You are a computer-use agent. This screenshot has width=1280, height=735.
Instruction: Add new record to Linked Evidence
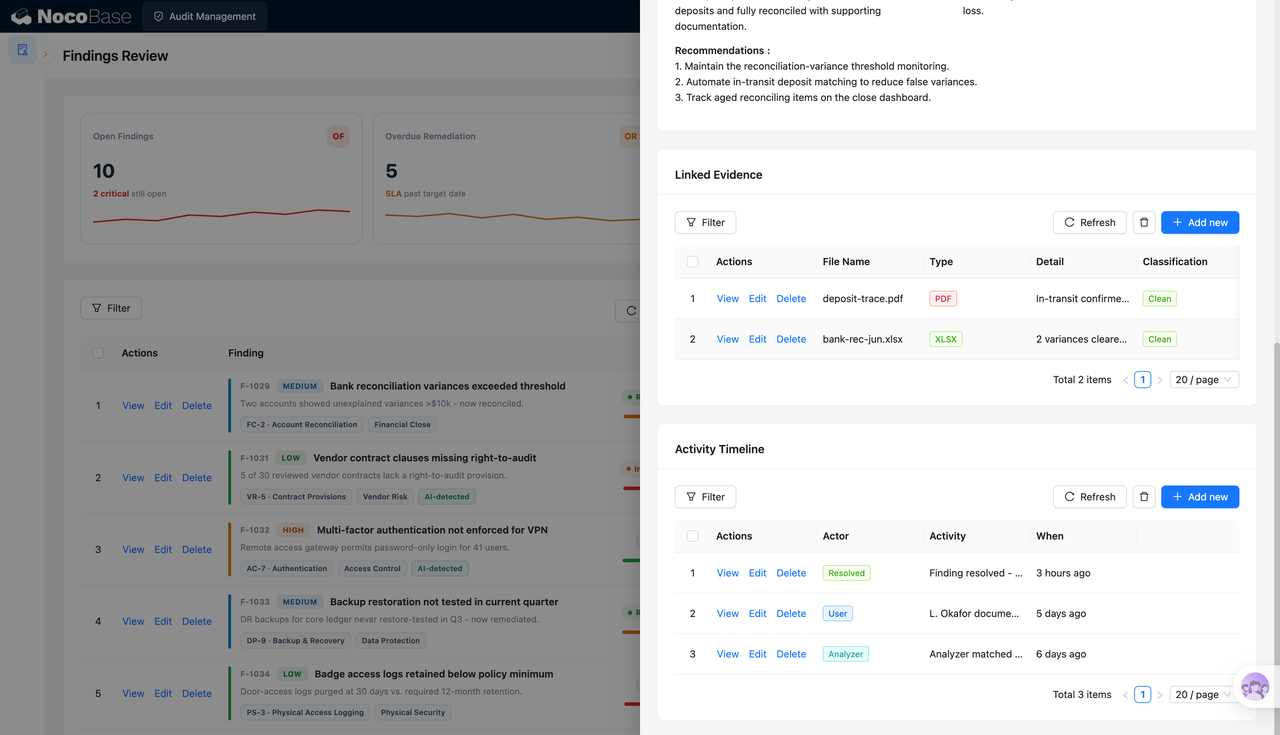click(x=1200, y=222)
